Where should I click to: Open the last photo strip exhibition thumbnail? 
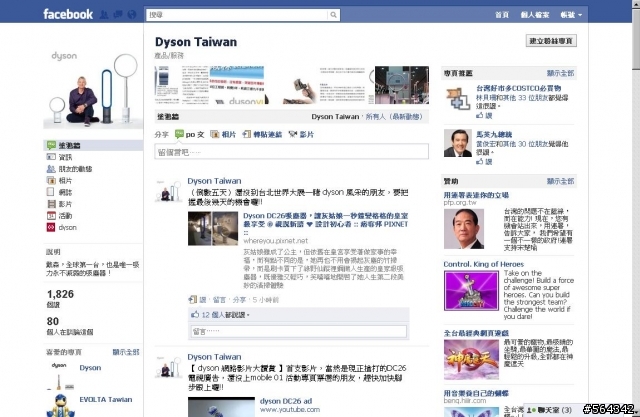coord(402,85)
